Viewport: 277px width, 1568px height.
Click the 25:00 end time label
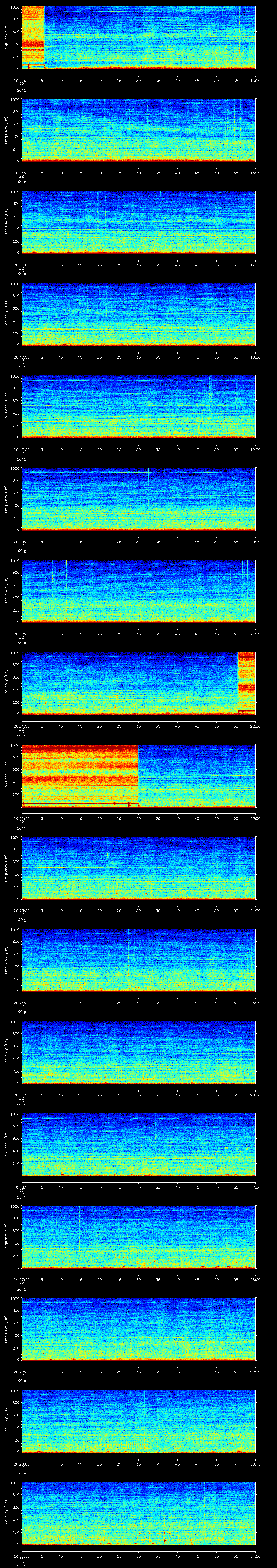pos(256,1003)
